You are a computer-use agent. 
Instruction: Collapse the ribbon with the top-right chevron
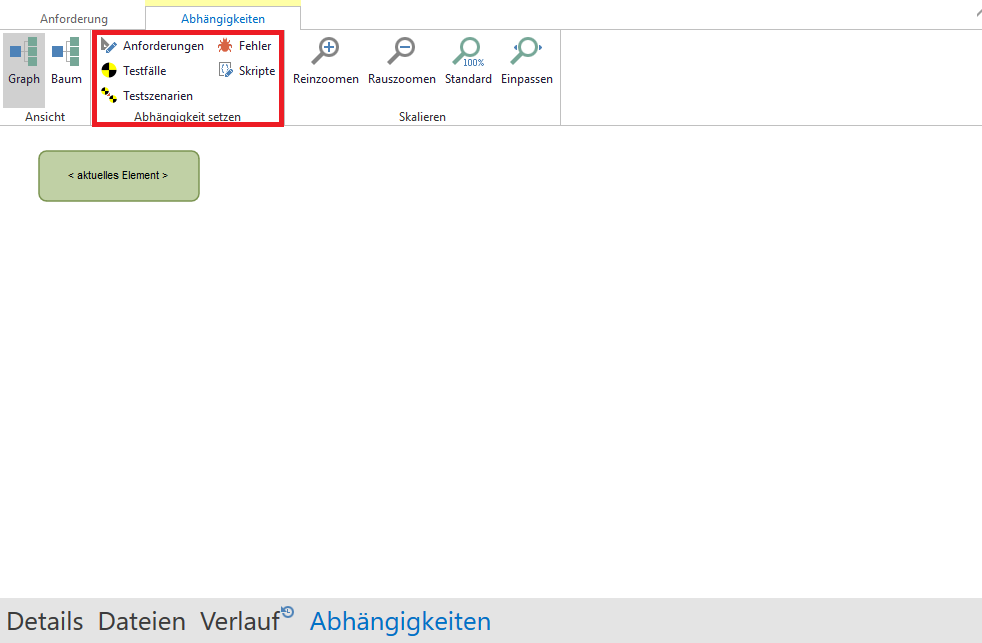click(977, 12)
